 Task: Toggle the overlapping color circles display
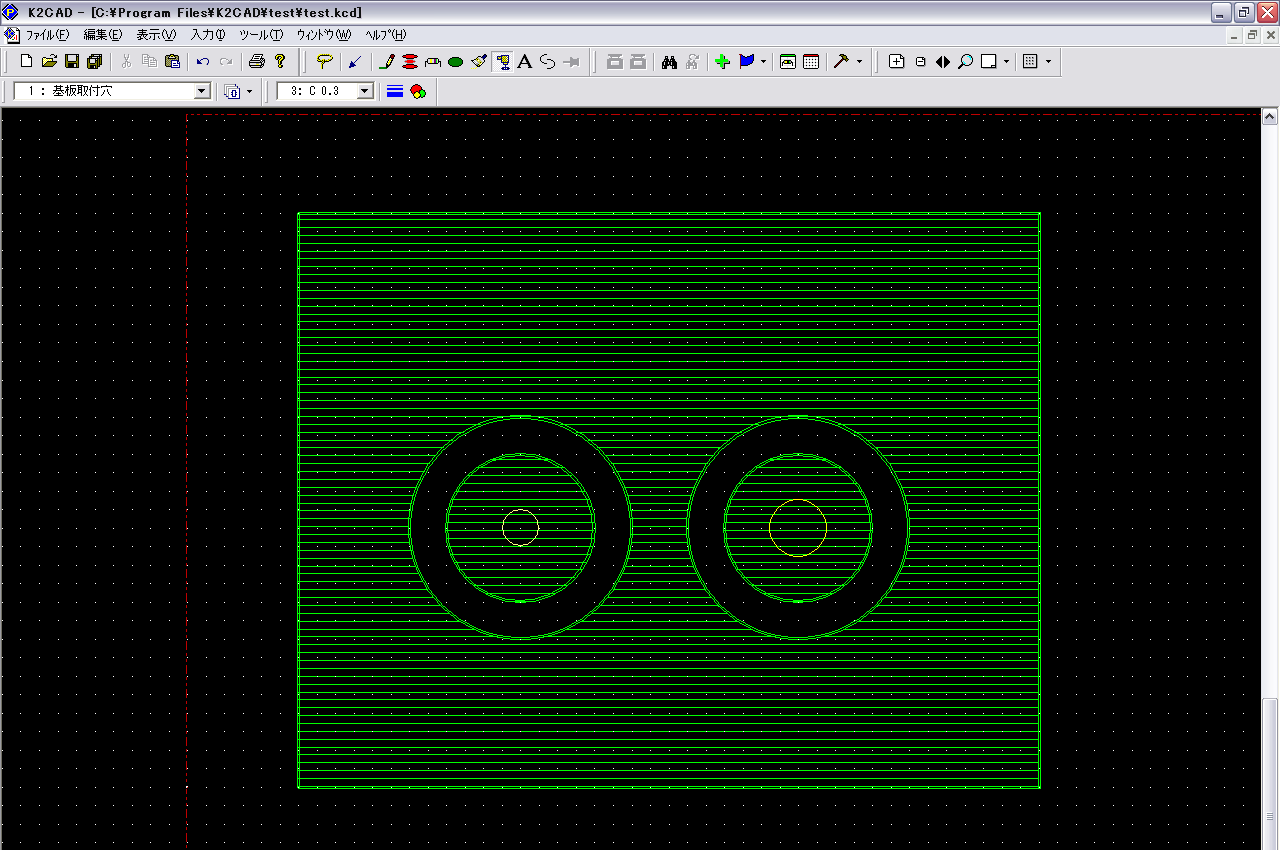click(x=418, y=91)
